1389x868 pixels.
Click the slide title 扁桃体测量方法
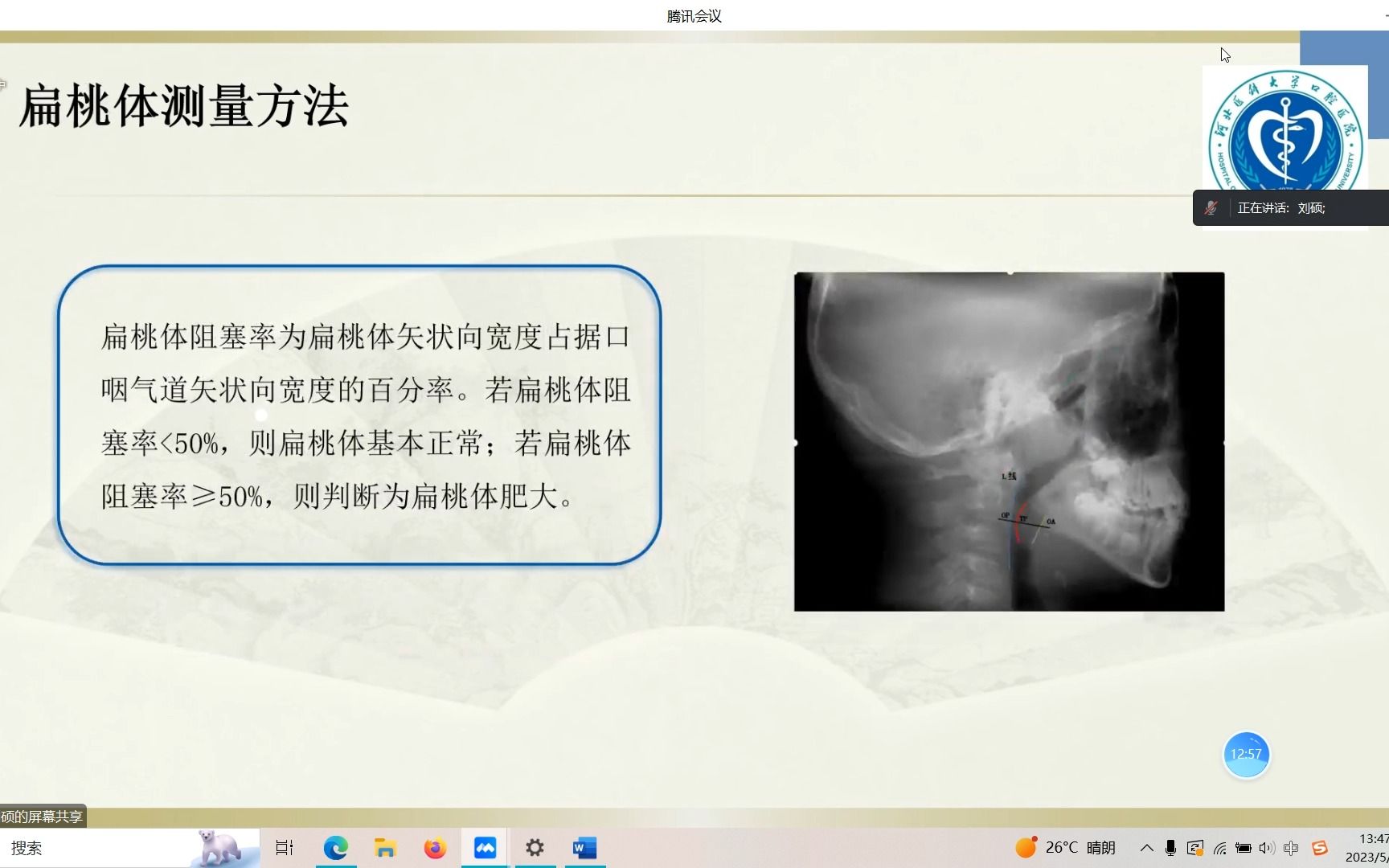click(183, 106)
